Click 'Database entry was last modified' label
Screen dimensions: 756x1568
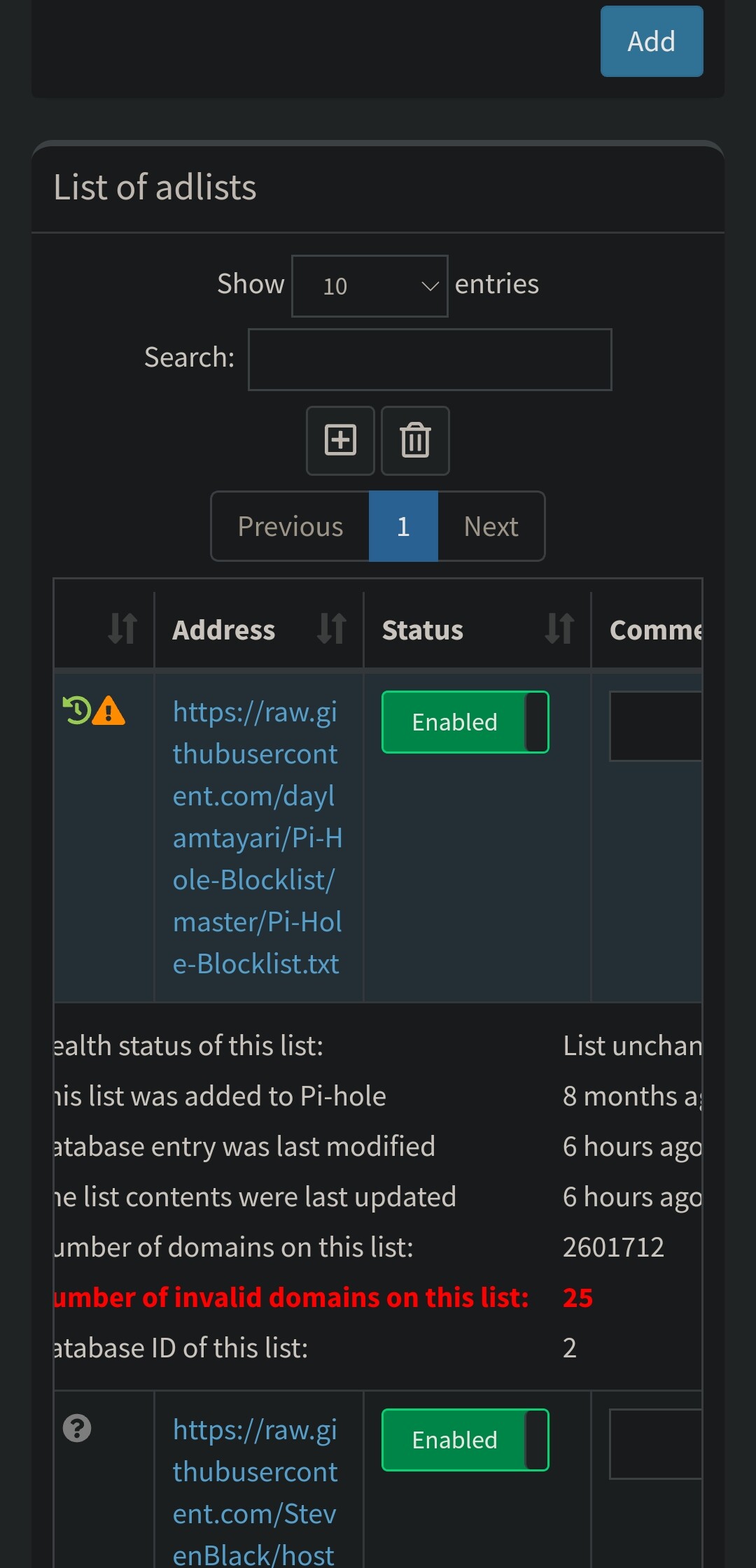pos(245,1146)
